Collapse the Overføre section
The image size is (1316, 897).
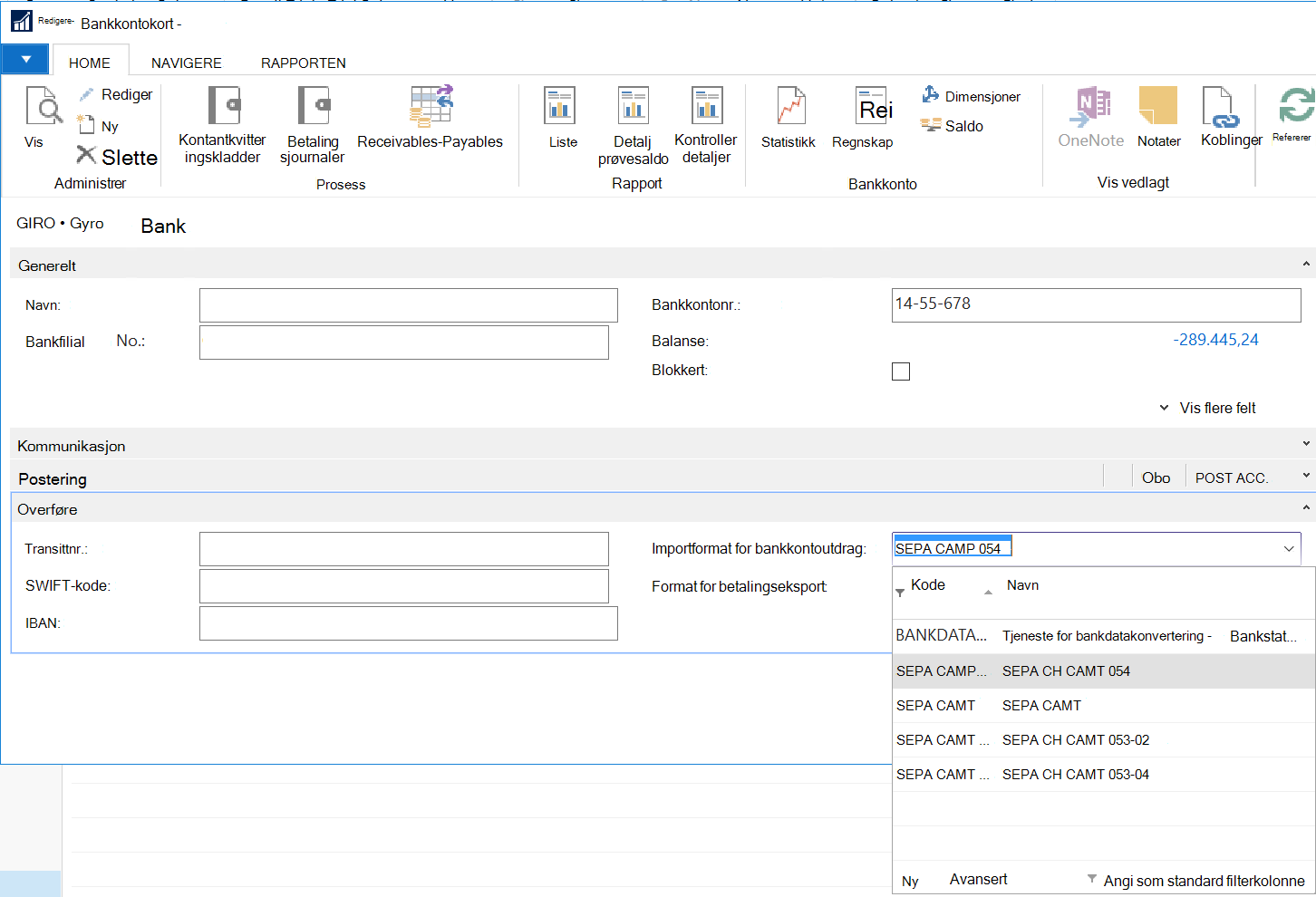(x=1306, y=507)
